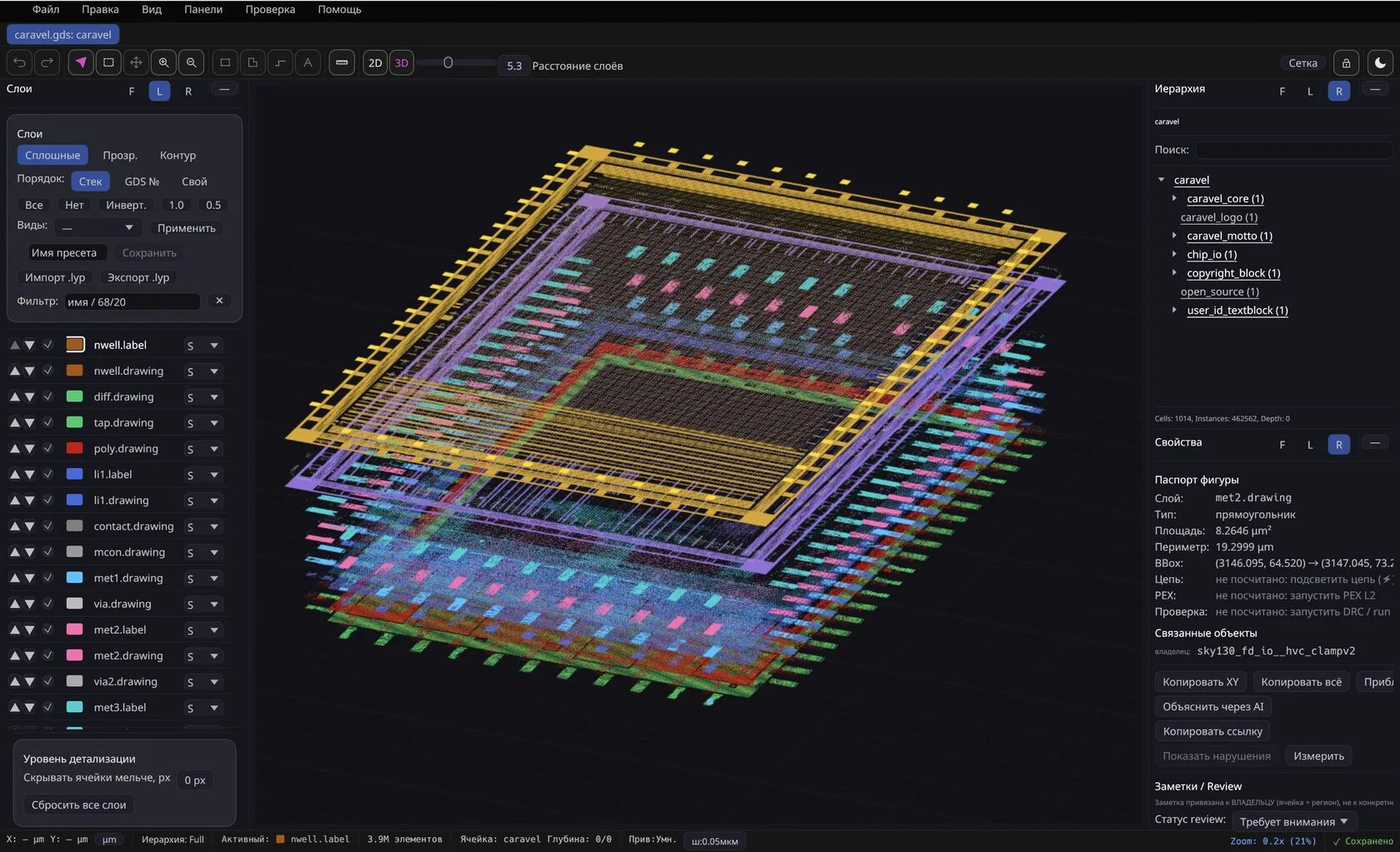The width and height of the screenshot is (1400, 852).
Task: Toggle the dark mode moon icon
Action: coord(1380,63)
